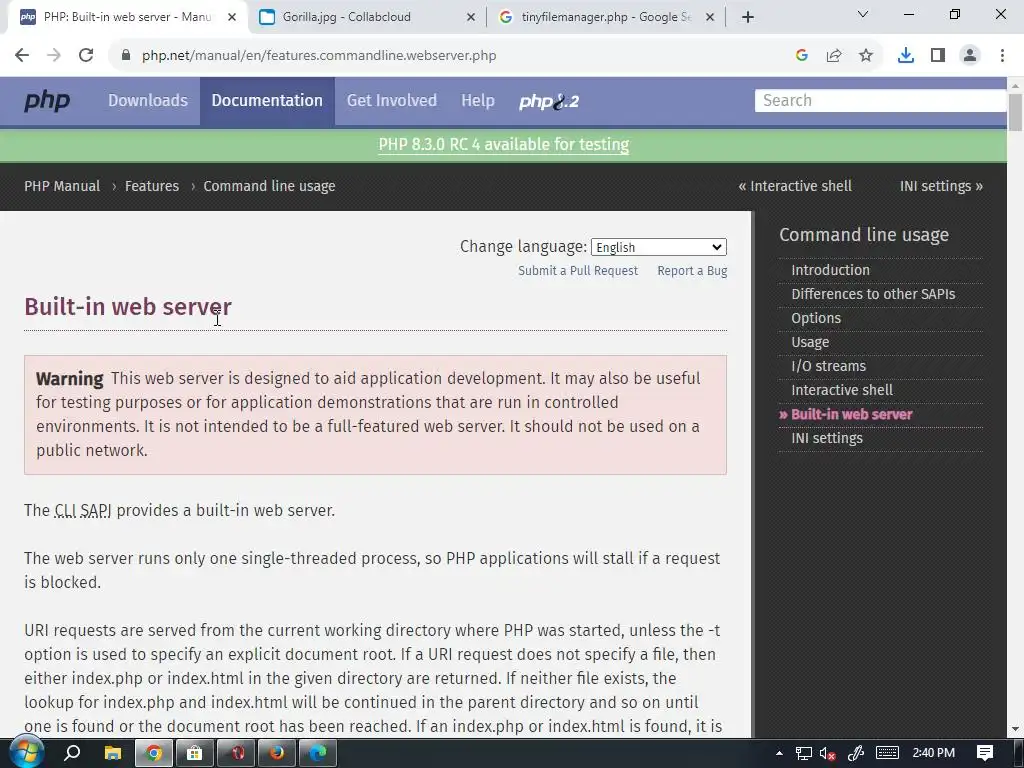Open the touch keyboard tray icon

point(887,753)
